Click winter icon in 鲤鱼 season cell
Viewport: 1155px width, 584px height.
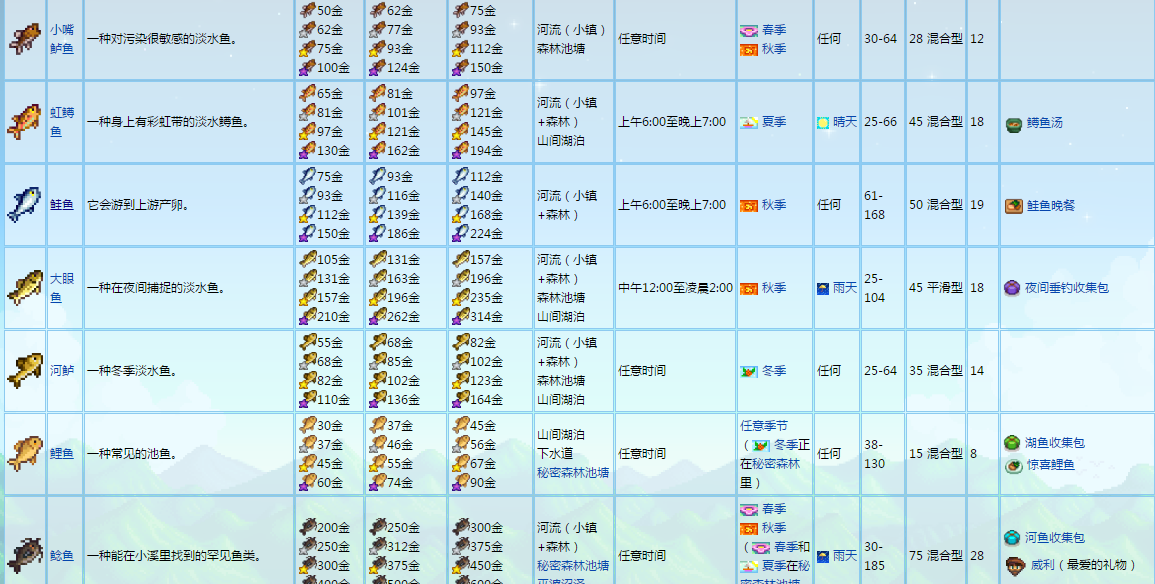[x=761, y=446]
